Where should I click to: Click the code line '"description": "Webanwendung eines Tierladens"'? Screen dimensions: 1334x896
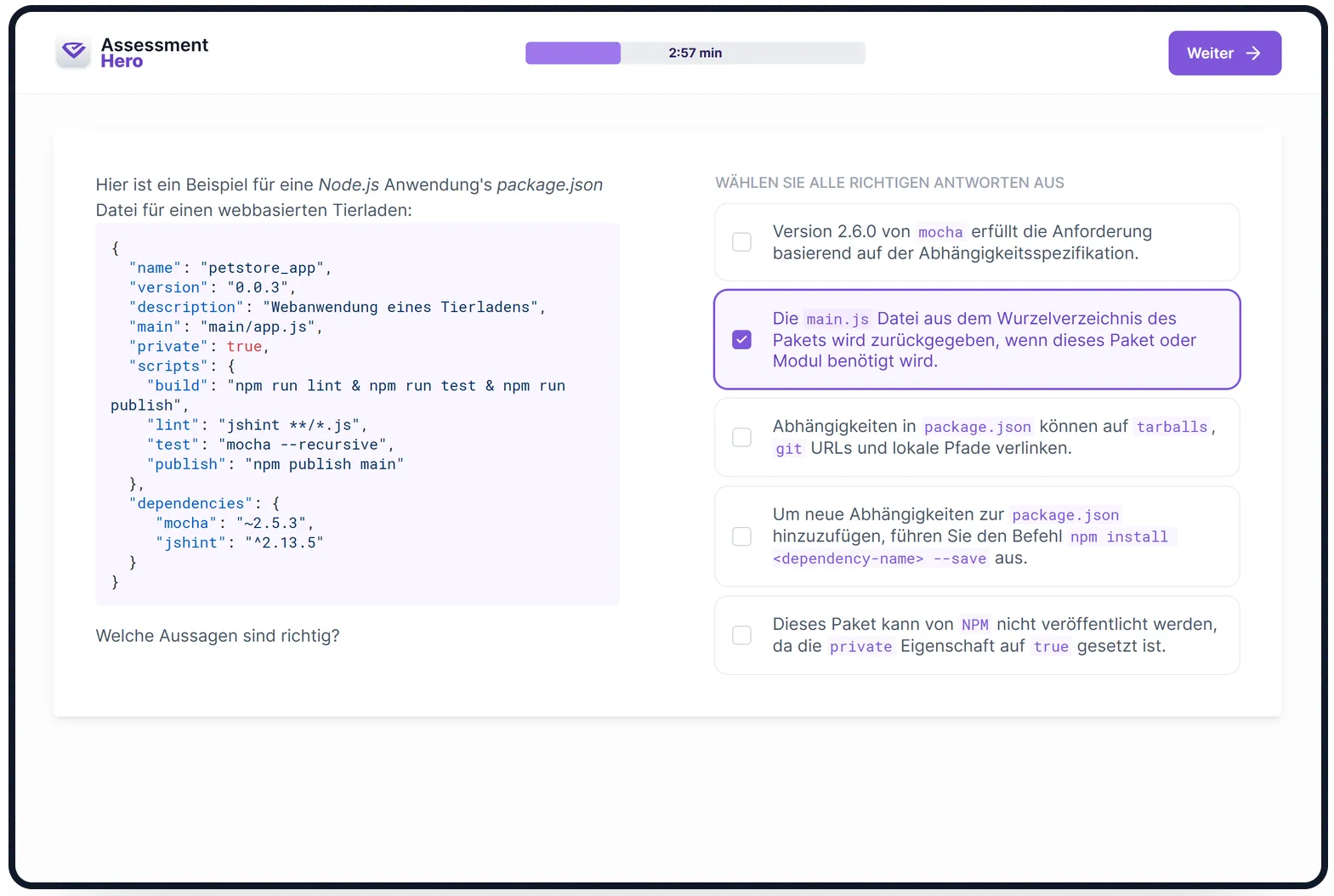tap(337, 307)
